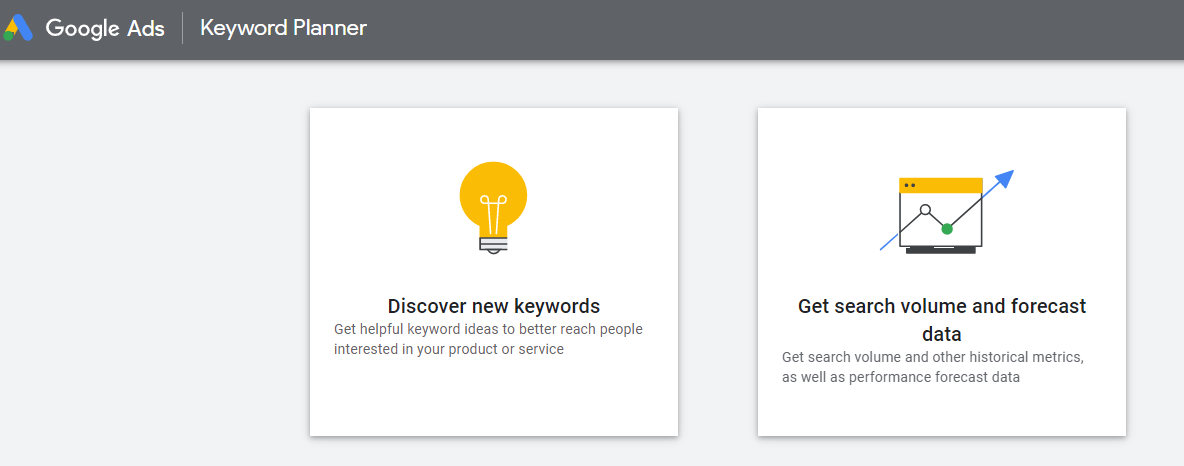Click the black stand under the chart graphic
1184x466 pixels.
coord(940,250)
